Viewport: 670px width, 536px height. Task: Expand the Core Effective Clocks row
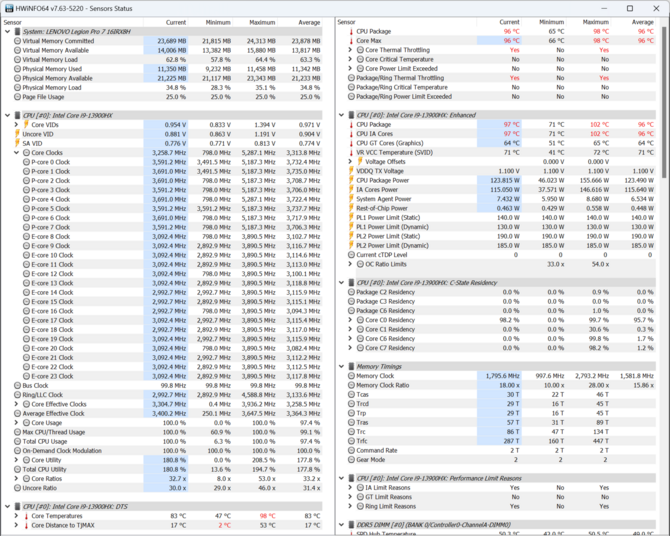[16, 404]
